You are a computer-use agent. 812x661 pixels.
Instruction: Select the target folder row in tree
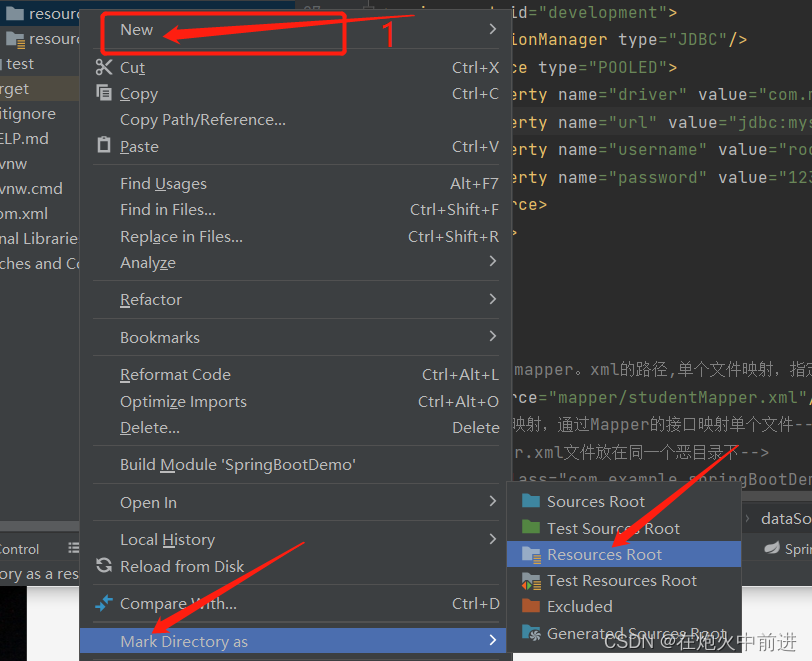coord(39,89)
